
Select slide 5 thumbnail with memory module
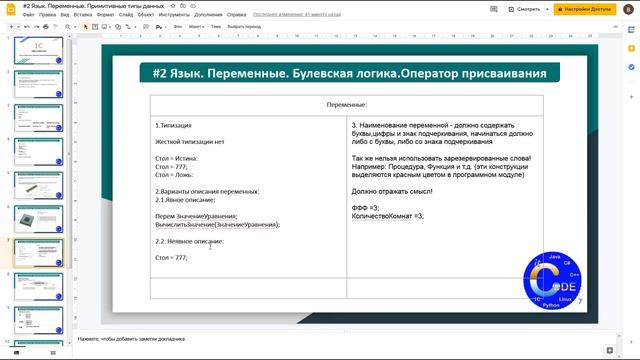38,185
